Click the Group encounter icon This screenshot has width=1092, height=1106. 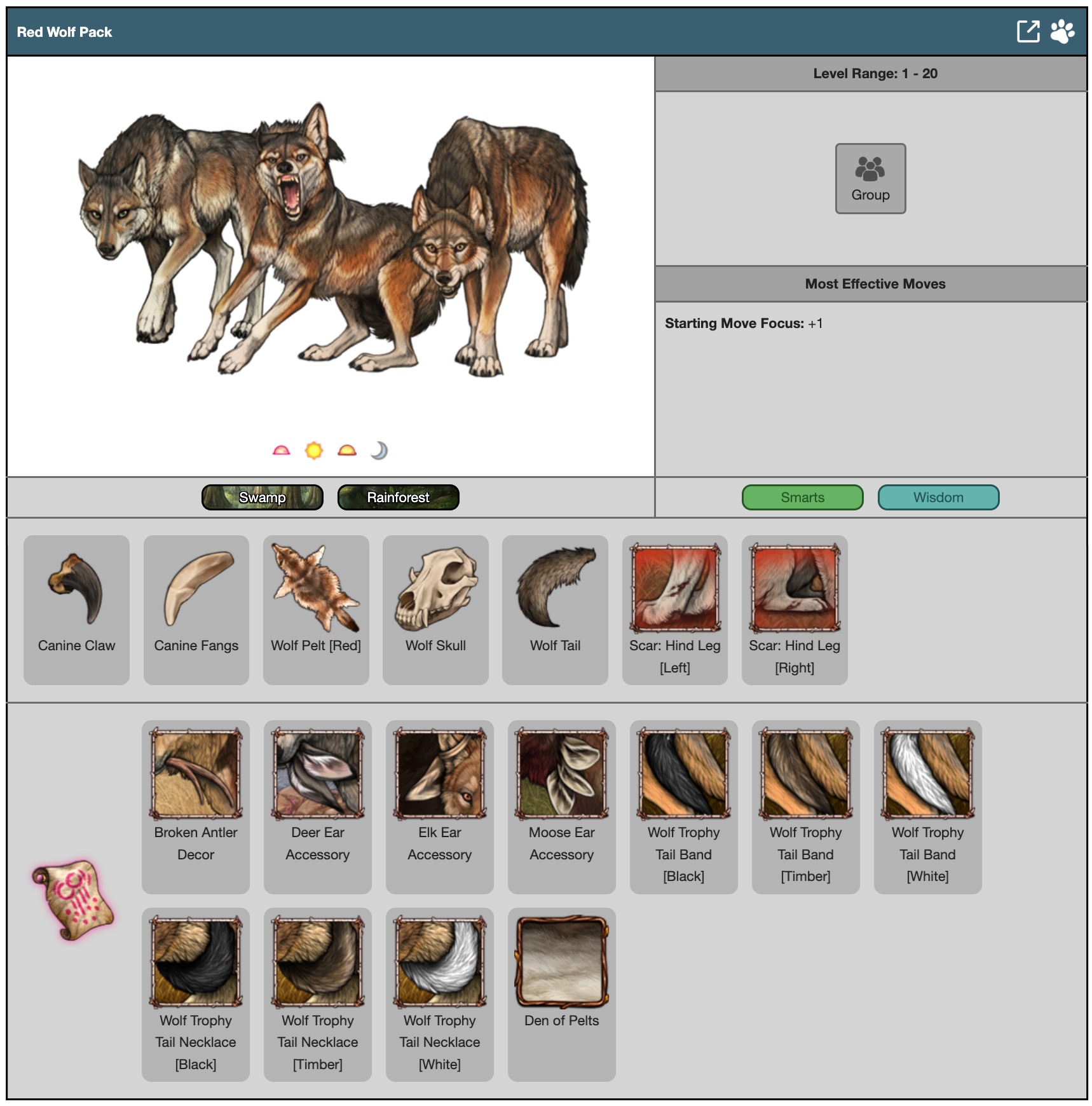[x=870, y=179]
